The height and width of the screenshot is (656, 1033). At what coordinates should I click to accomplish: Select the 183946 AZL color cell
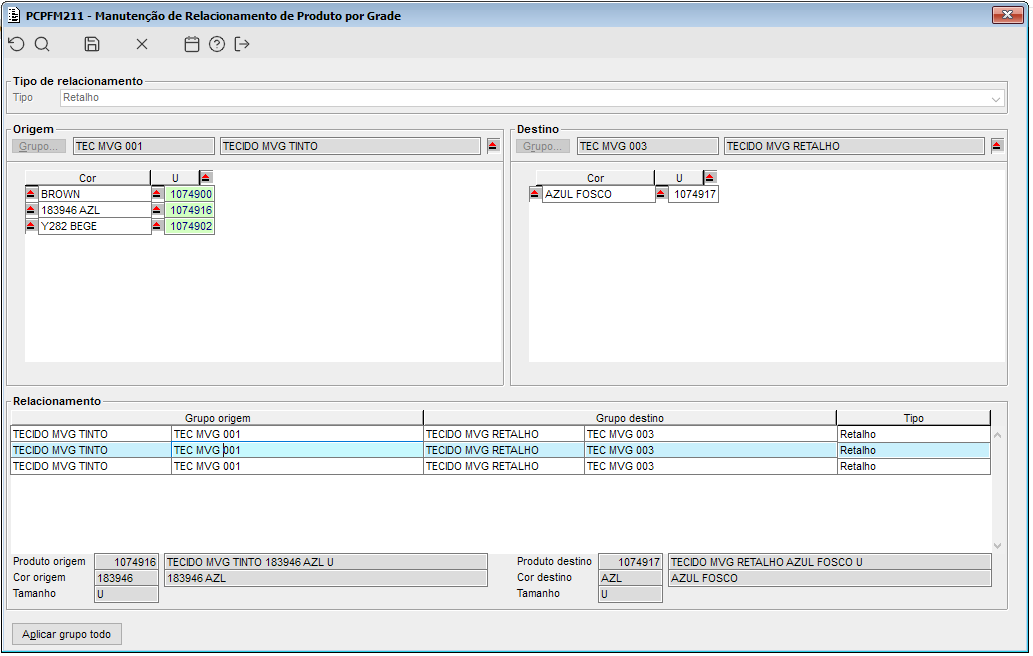coord(95,210)
